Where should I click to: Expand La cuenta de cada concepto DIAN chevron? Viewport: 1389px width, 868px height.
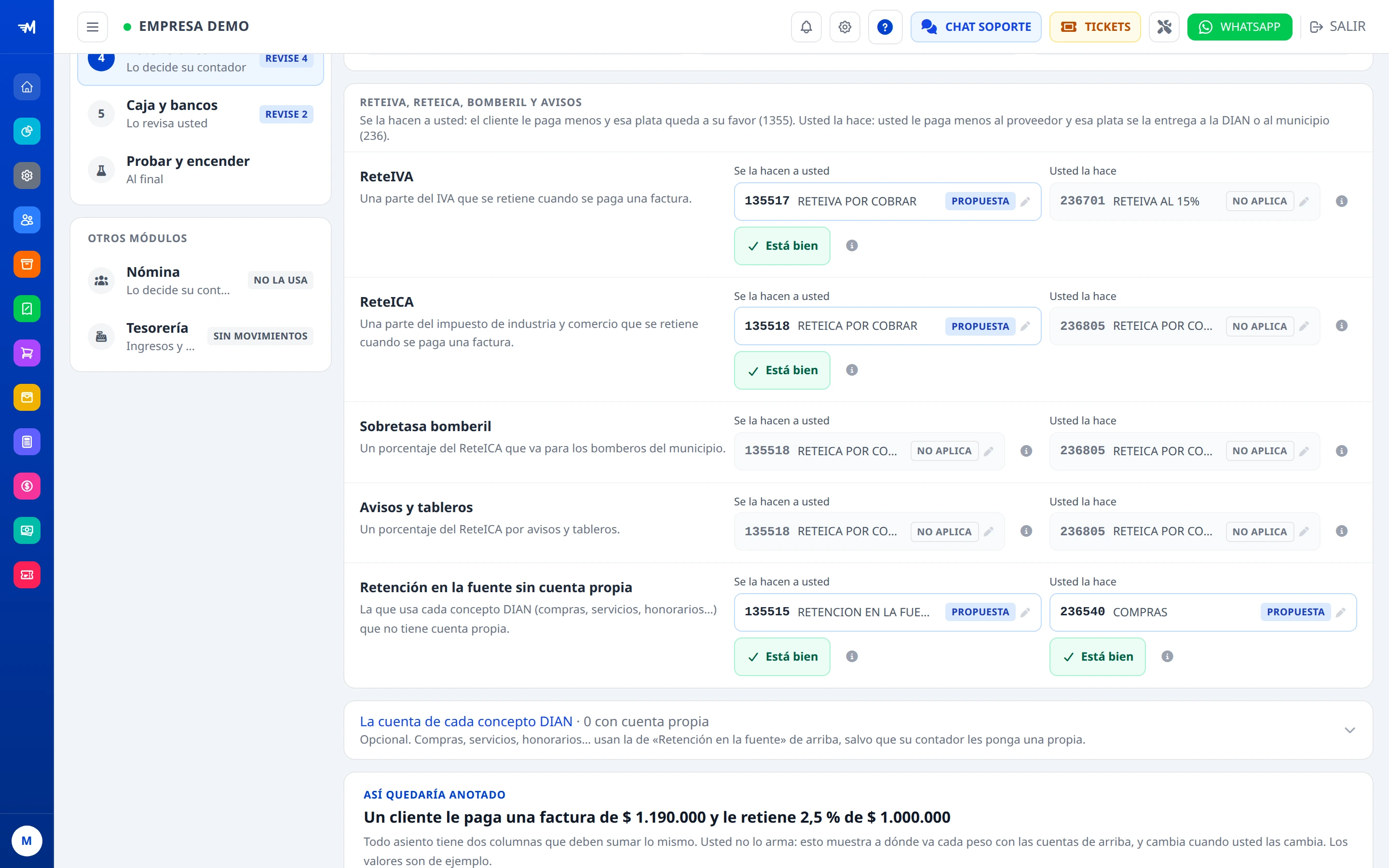point(1349,730)
